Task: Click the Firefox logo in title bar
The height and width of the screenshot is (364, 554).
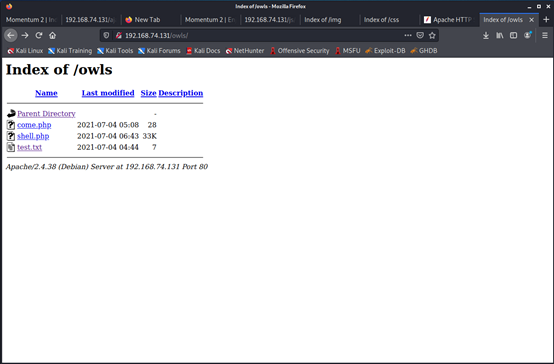Action: (9, 6)
